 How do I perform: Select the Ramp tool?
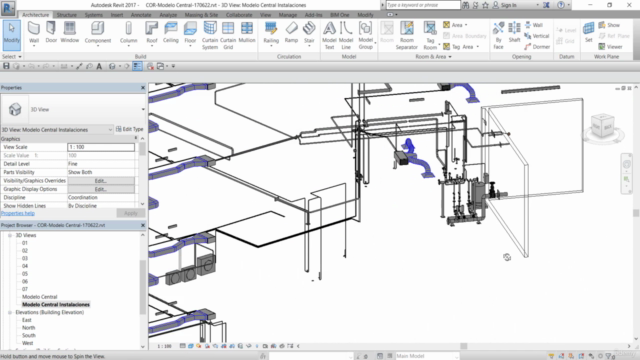(291, 33)
